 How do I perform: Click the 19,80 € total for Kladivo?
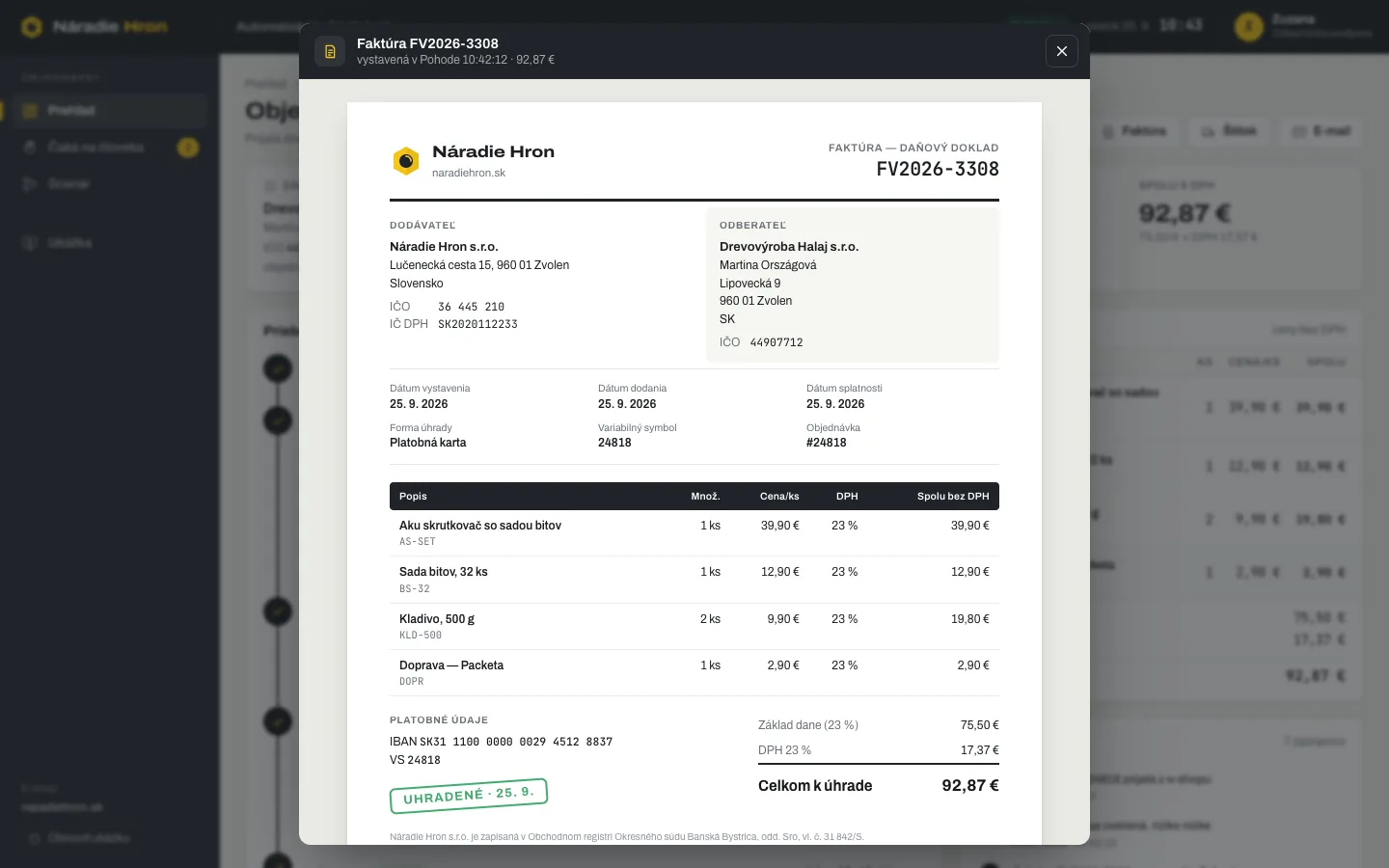[970, 619]
